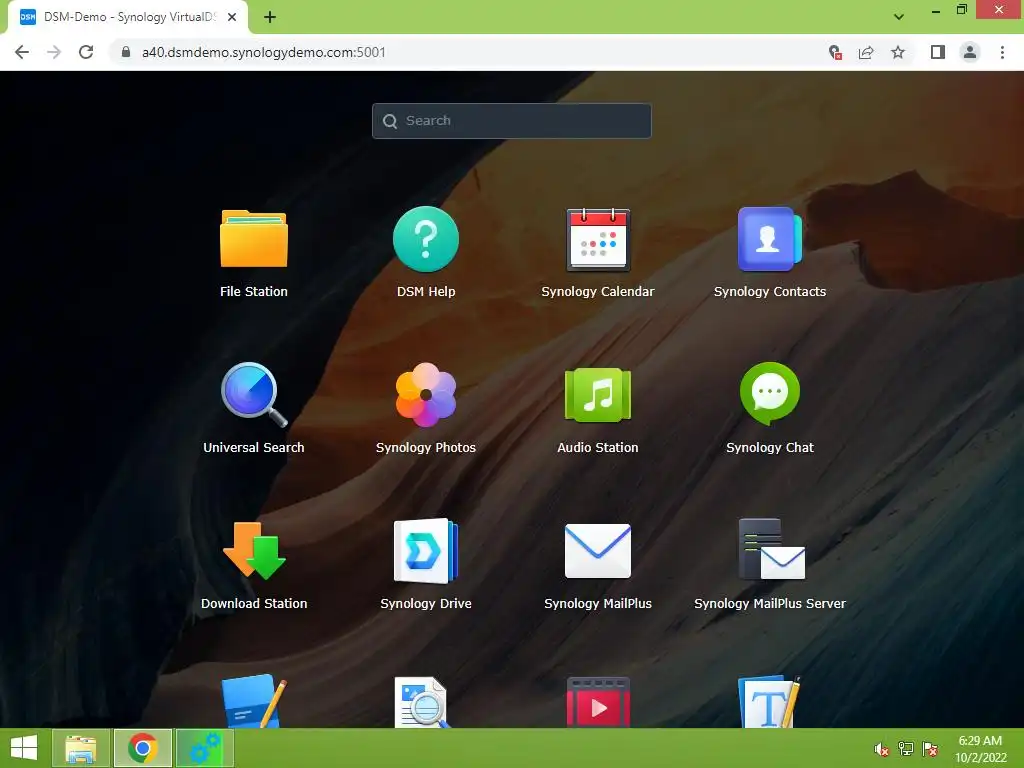Image resolution: width=1024 pixels, height=768 pixels.
Task: Open Synology Contacts app
Action: pos(770,239)
